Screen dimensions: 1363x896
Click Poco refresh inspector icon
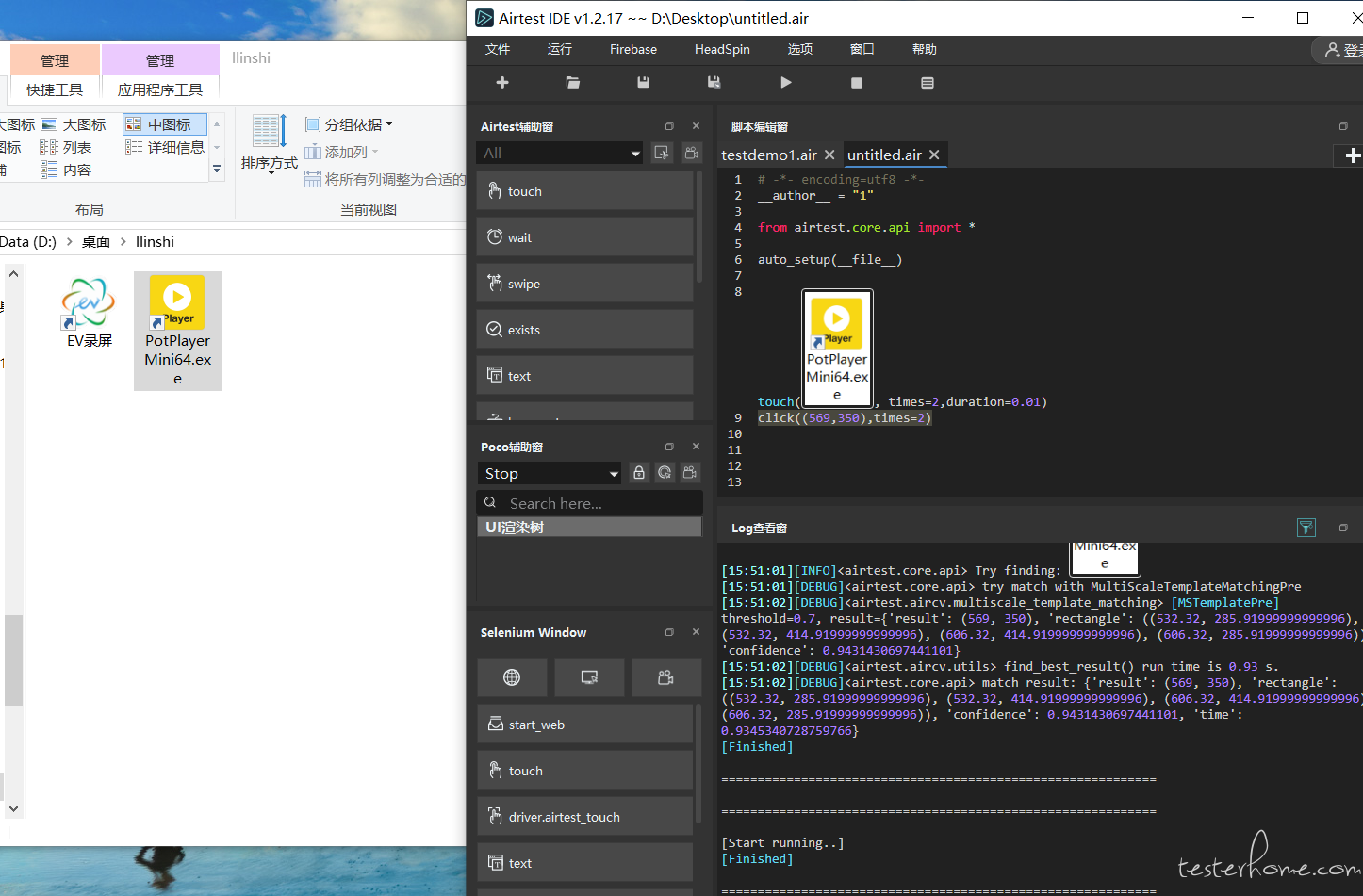[x=665, y=473]
